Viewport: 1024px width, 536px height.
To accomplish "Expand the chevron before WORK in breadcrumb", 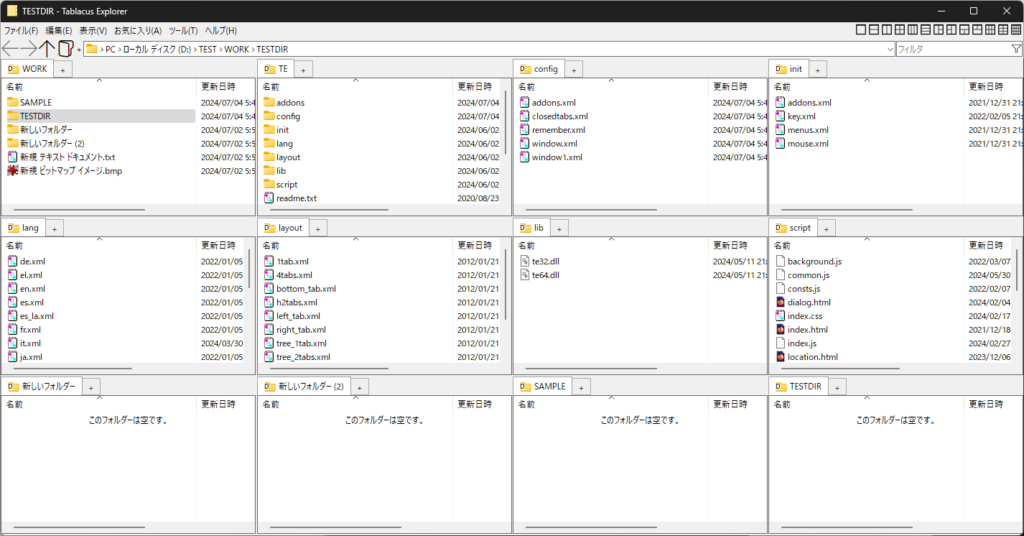I will click(219, 49).
